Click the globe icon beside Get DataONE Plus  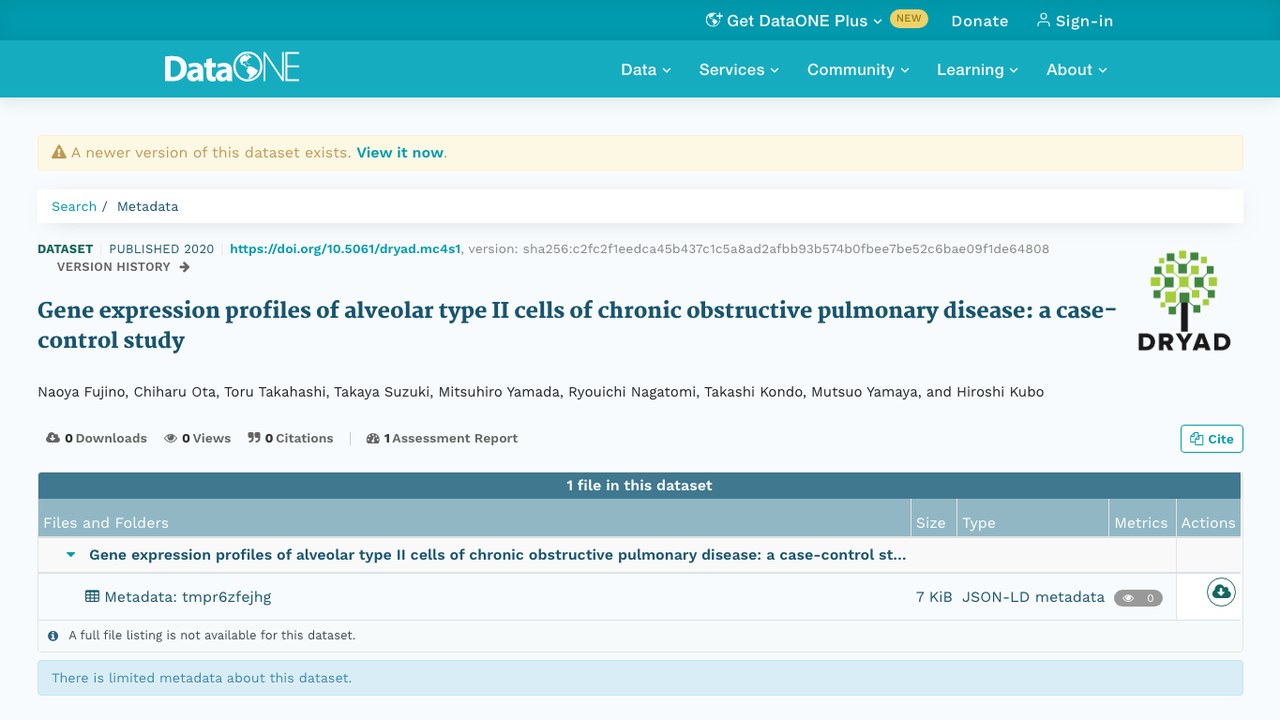(714, 20)
